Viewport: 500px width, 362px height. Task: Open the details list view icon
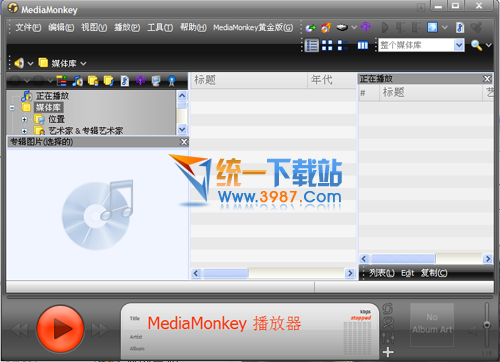[312, 45]
